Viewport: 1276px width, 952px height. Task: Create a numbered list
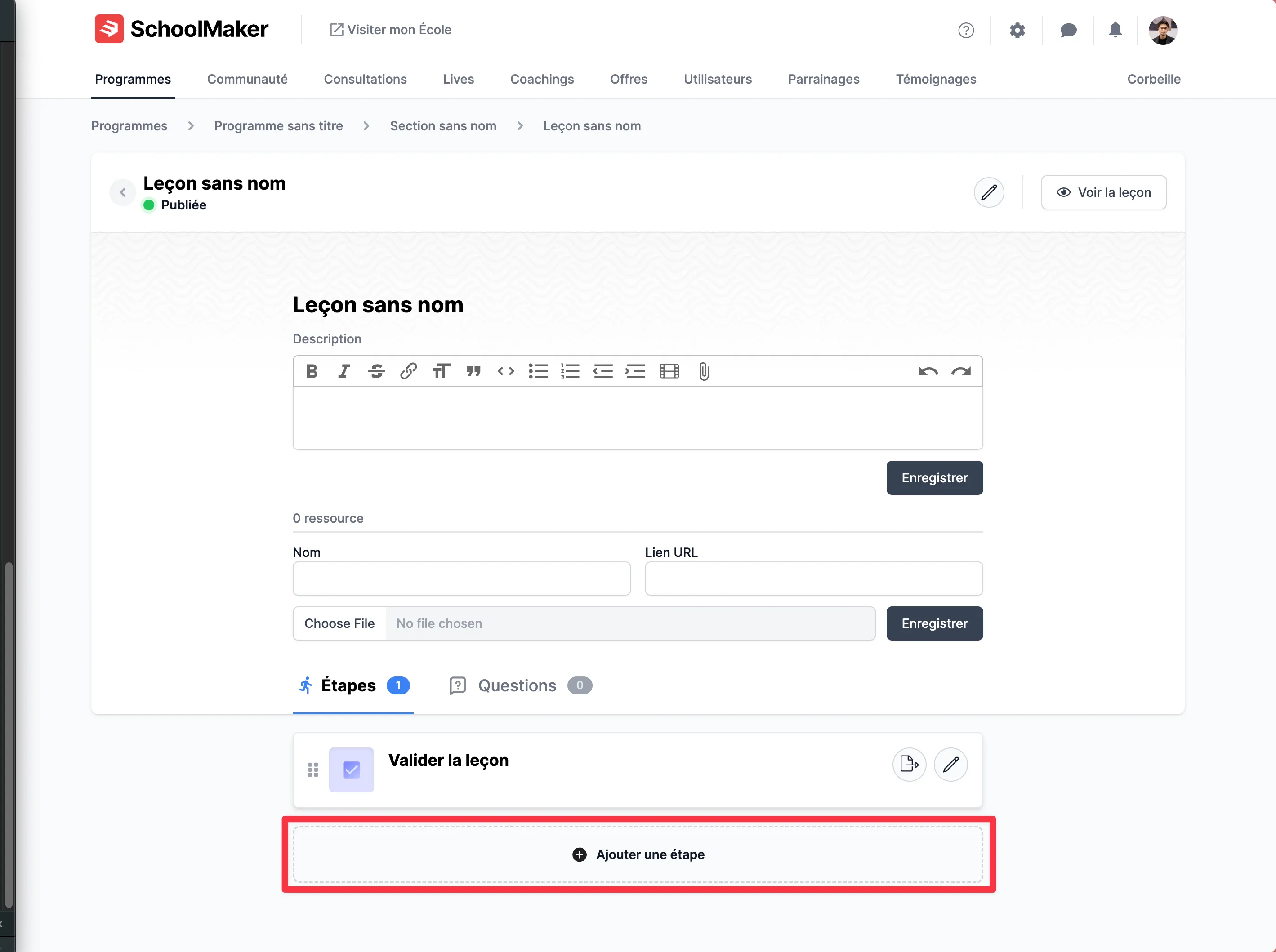coord(571,371)
